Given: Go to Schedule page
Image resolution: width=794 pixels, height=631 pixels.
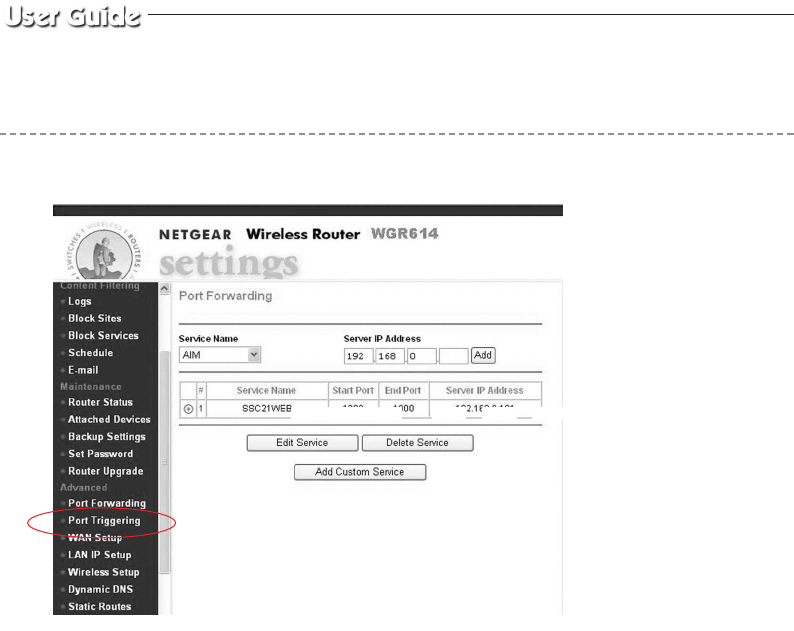Looking at the screenshot, I should pos(91,353).
